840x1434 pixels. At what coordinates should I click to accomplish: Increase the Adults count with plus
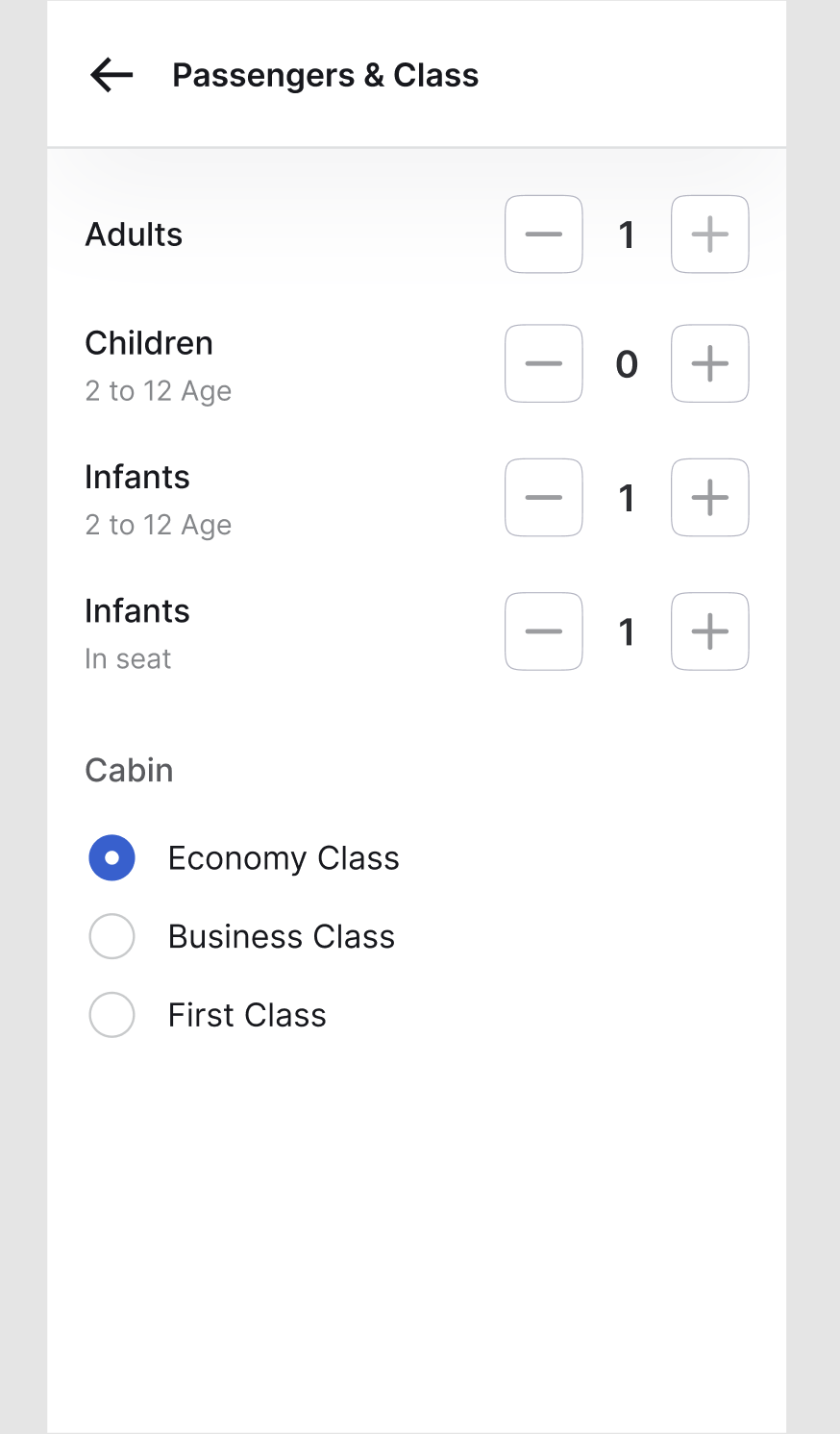(709, 235)
